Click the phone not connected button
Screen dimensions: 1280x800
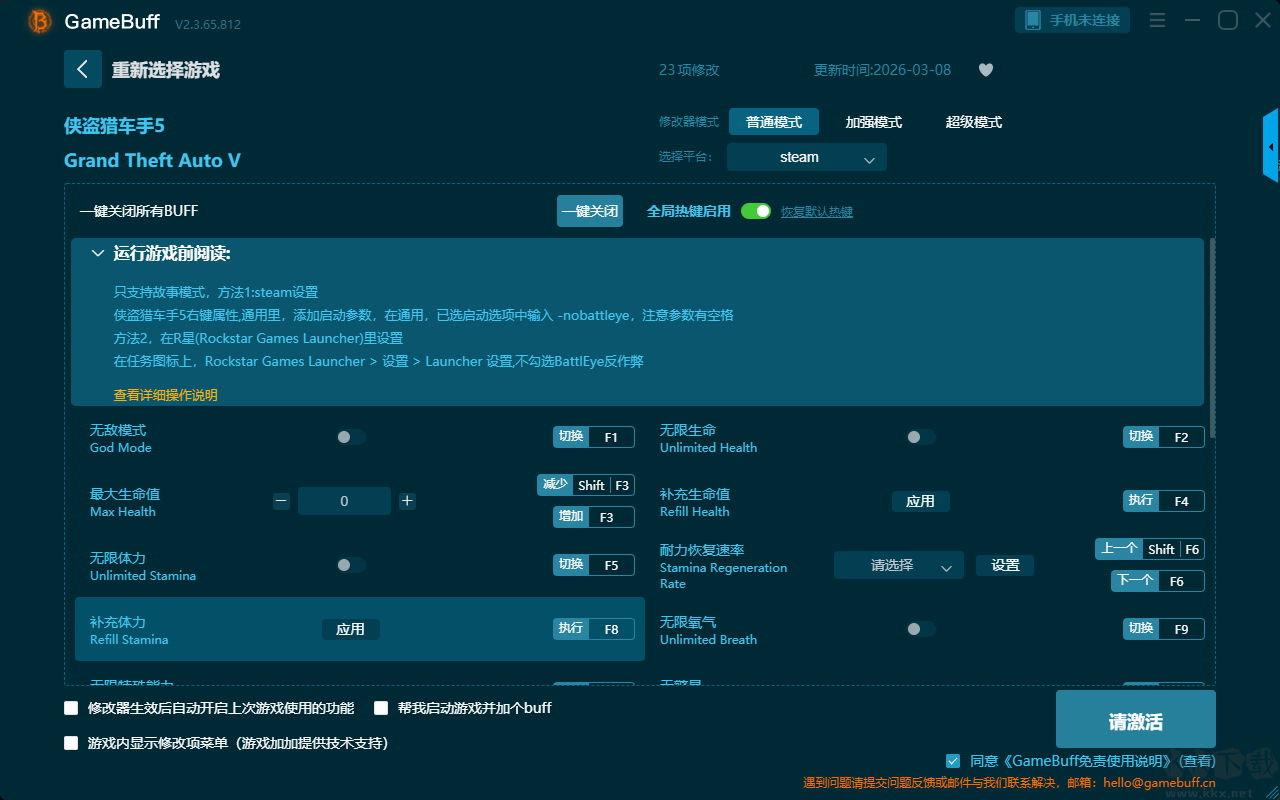(x=1073, y=20)
